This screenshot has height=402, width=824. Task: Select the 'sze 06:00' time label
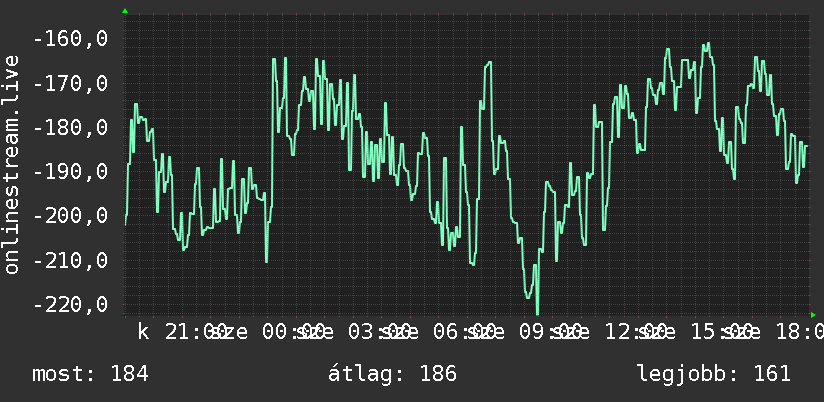[440, 332]
